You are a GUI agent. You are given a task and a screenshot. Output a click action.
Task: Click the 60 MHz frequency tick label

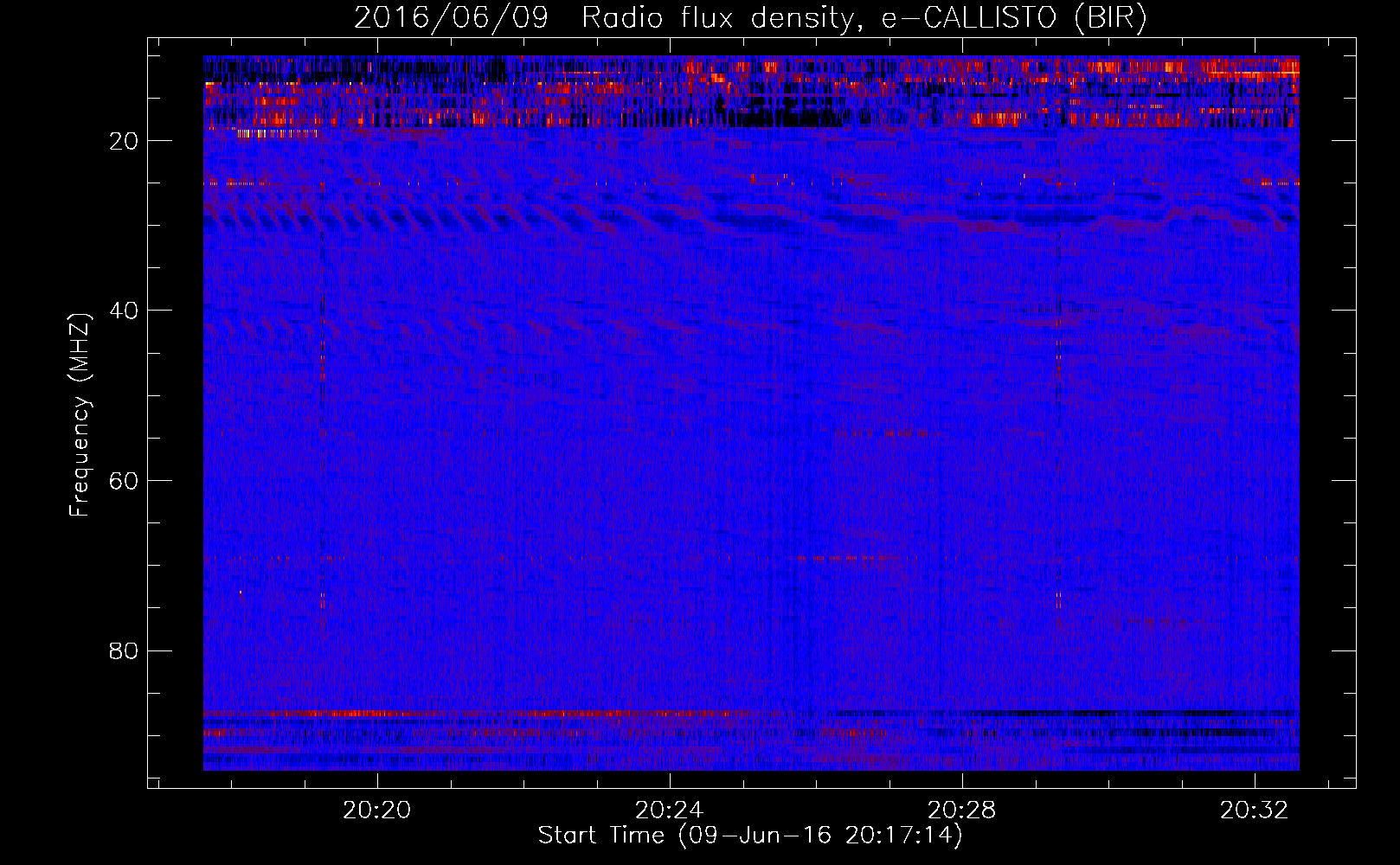click(x=125, y=481)
